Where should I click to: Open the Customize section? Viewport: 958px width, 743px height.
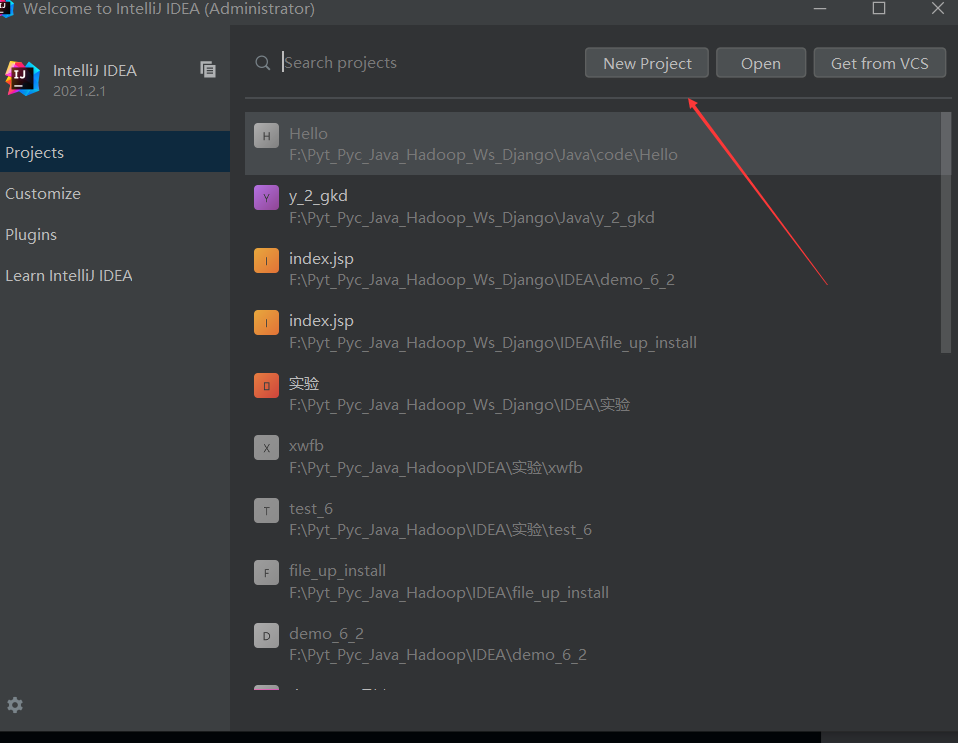[x=115, y=193]
